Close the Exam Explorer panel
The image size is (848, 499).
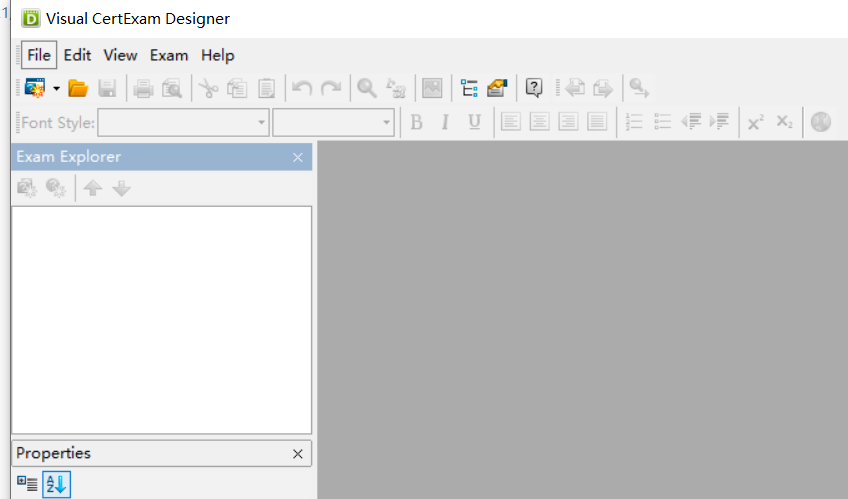pos(297,157)
